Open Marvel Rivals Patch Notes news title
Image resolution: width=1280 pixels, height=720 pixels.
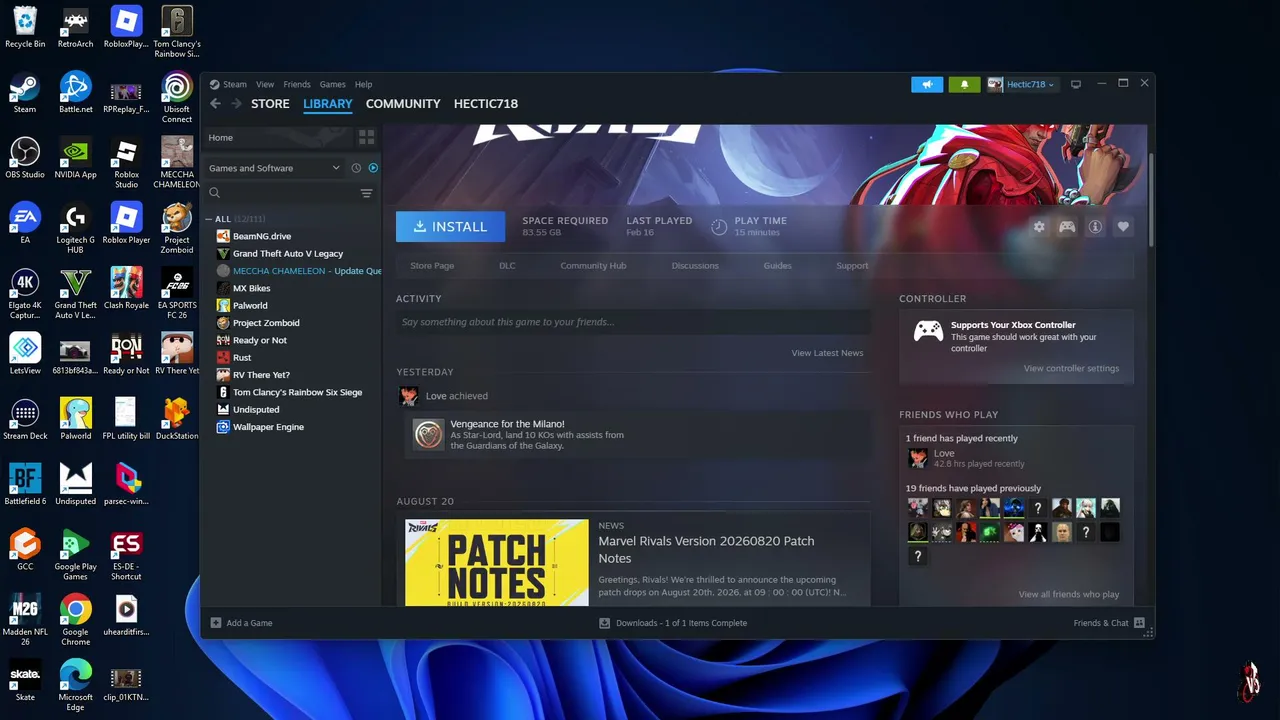point(706,550)
